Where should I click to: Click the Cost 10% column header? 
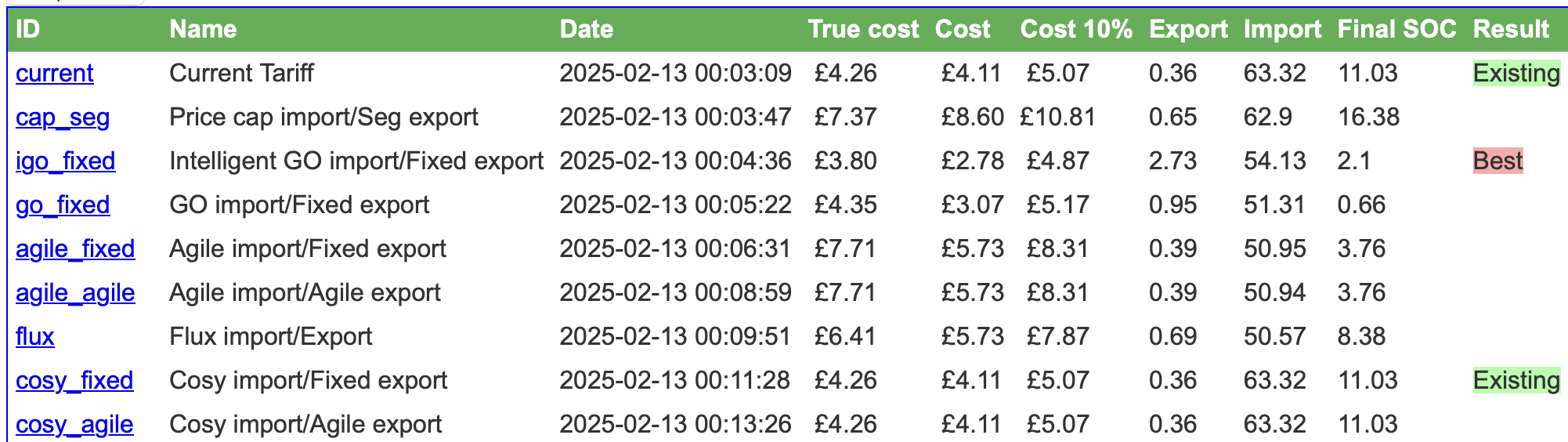(1076, 29)
